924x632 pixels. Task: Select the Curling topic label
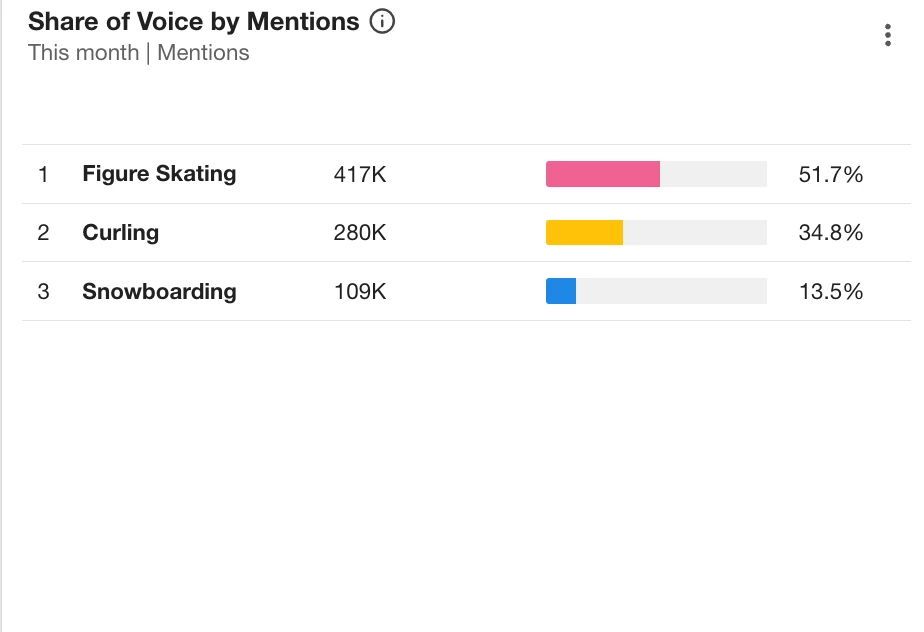120,233
